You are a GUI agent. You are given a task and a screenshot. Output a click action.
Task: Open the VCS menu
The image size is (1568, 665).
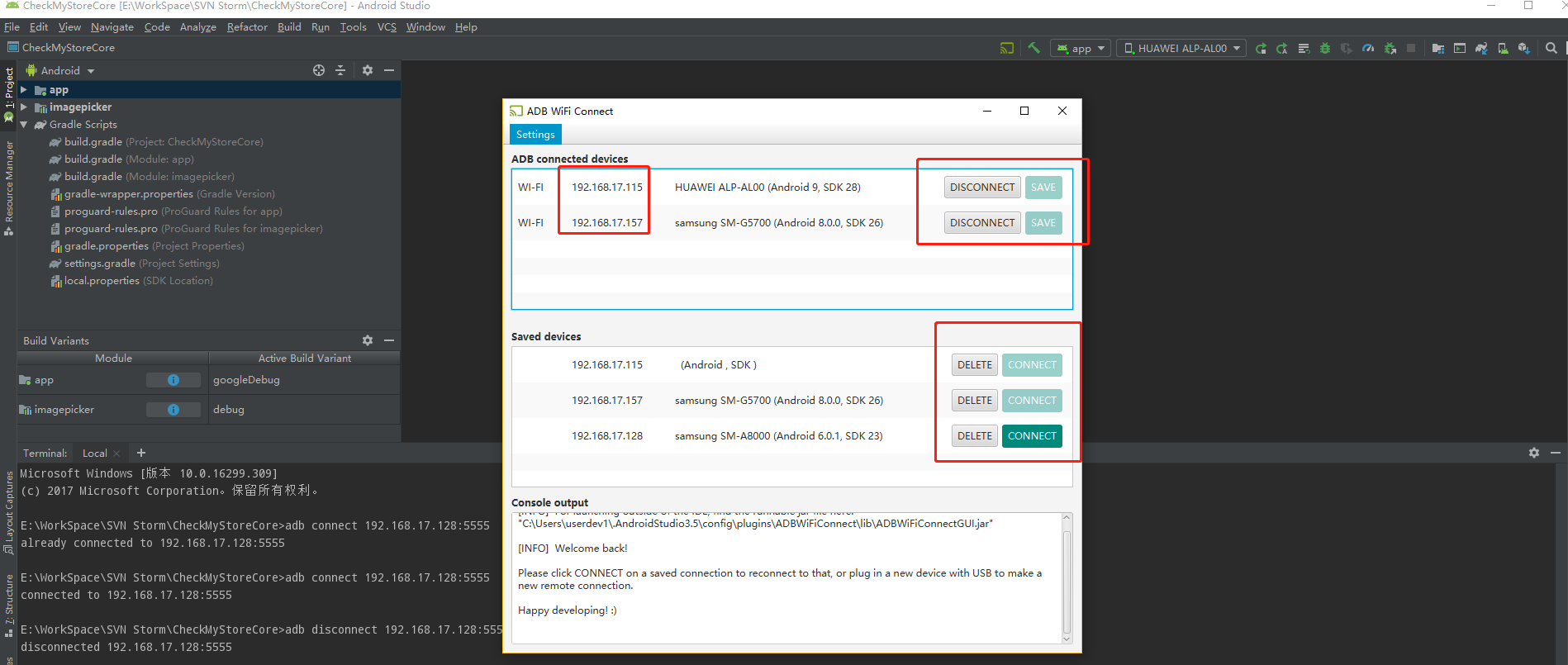click(x=387, y=27)
